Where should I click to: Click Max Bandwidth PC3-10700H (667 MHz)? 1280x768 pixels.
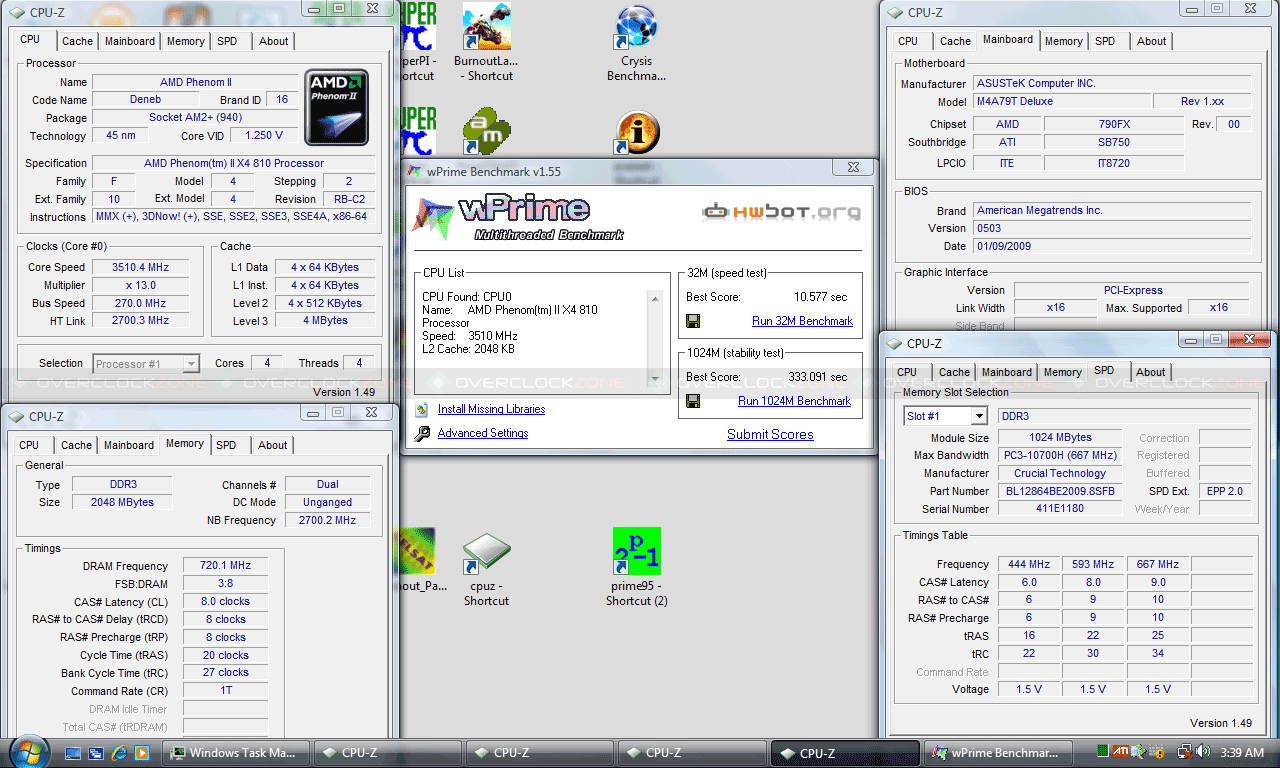coord(1060,455)
